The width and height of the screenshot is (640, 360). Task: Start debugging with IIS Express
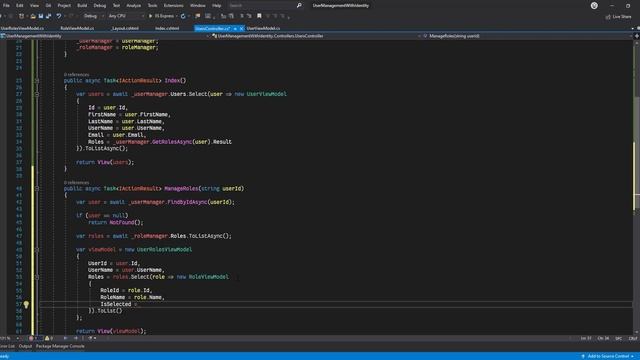[x=161, y=16]
